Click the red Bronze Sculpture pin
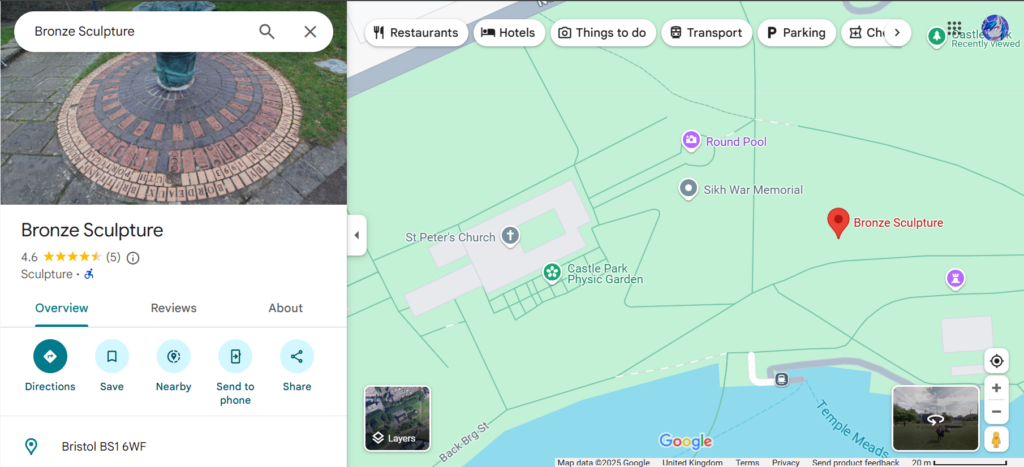 pos(838,223)
